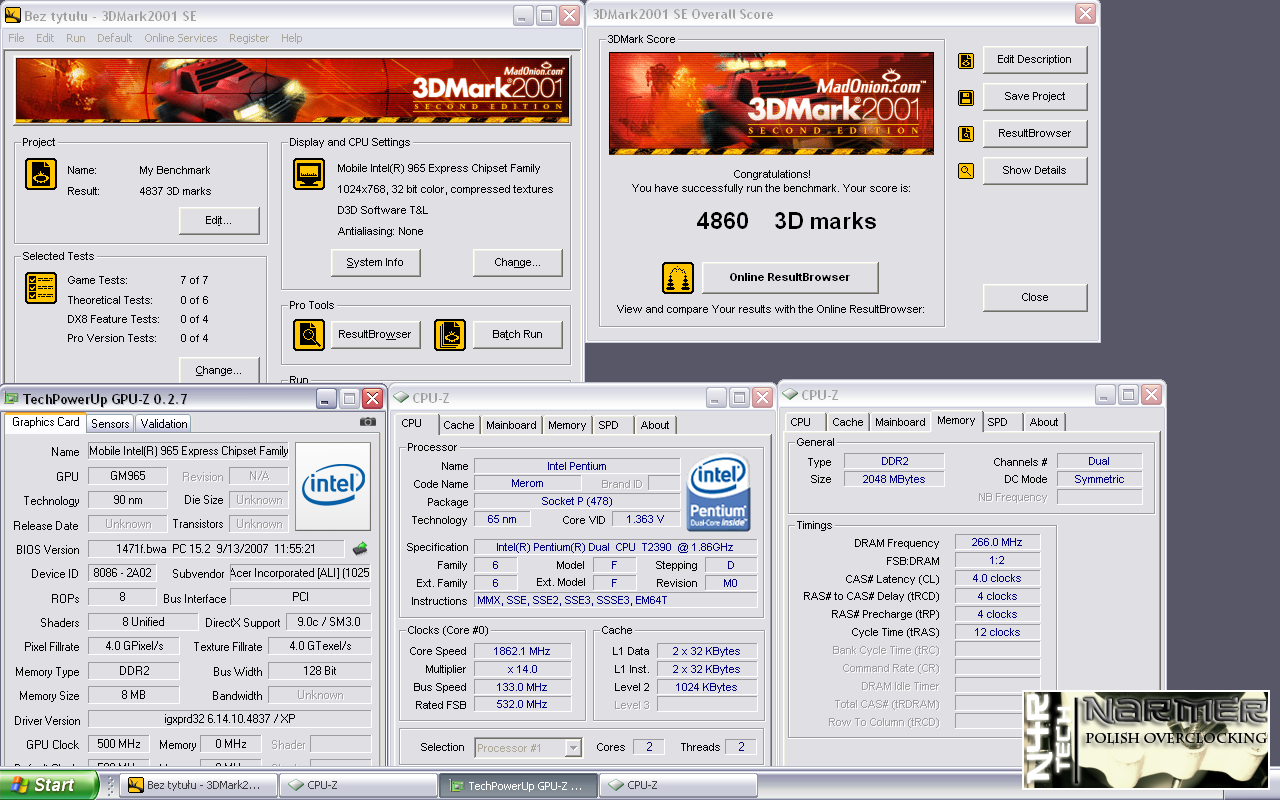Switch to the last CPU-Z taskbar item
The image size is (1280, 800).
[x=678, y=785]
